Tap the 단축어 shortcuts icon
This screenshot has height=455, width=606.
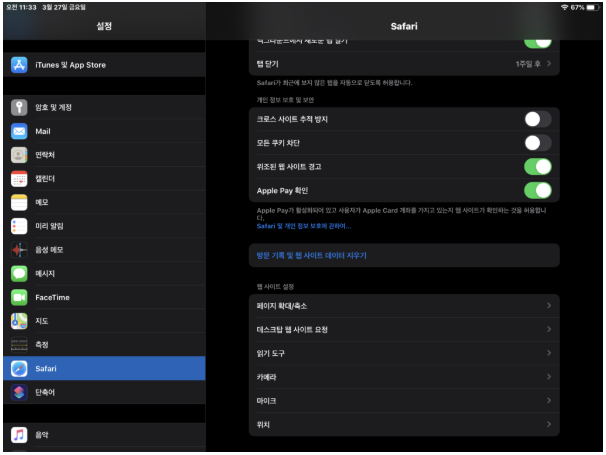click(x=19, y=392)
